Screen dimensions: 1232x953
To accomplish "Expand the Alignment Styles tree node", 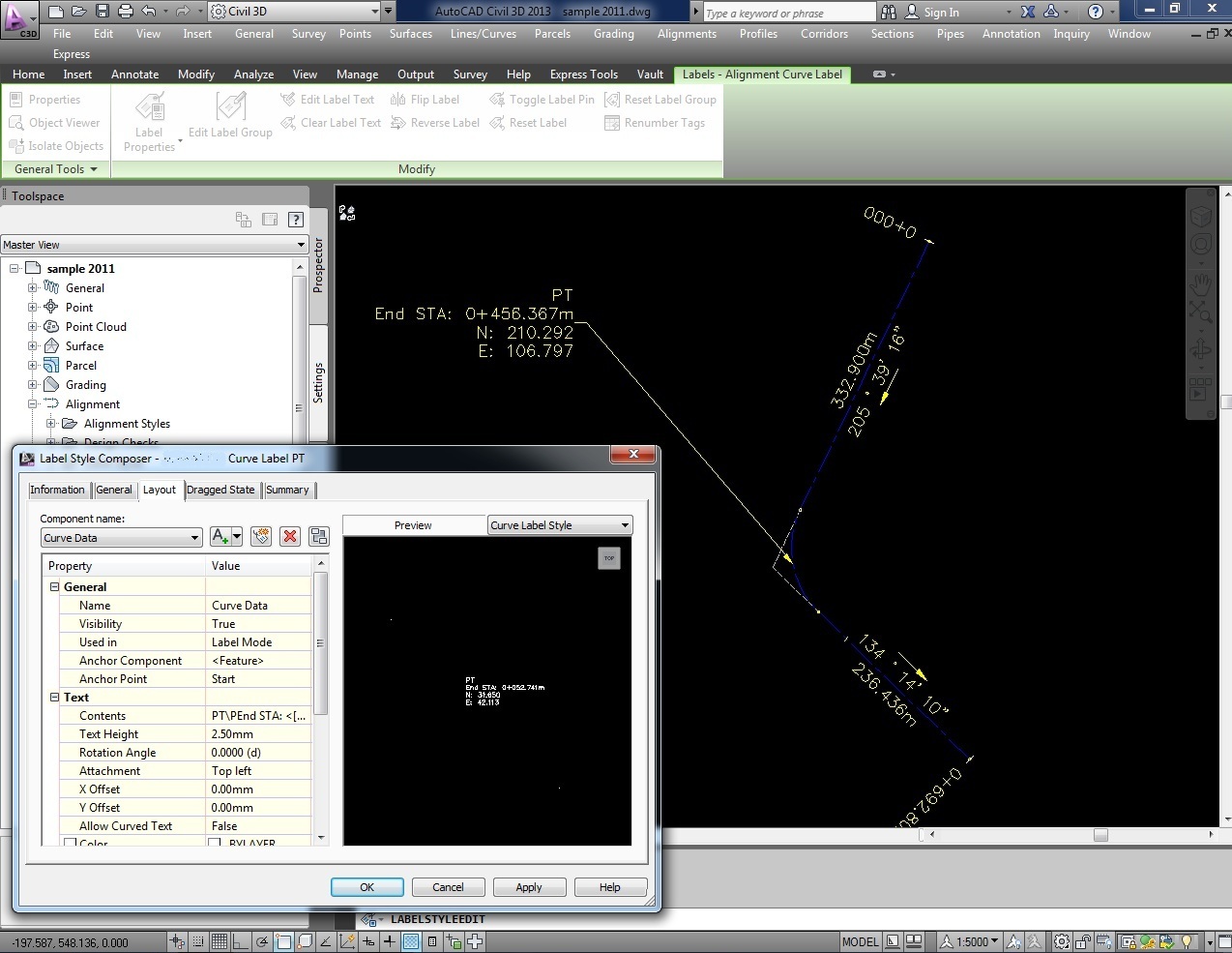I will pyautogui.click(x=51, y=424).
